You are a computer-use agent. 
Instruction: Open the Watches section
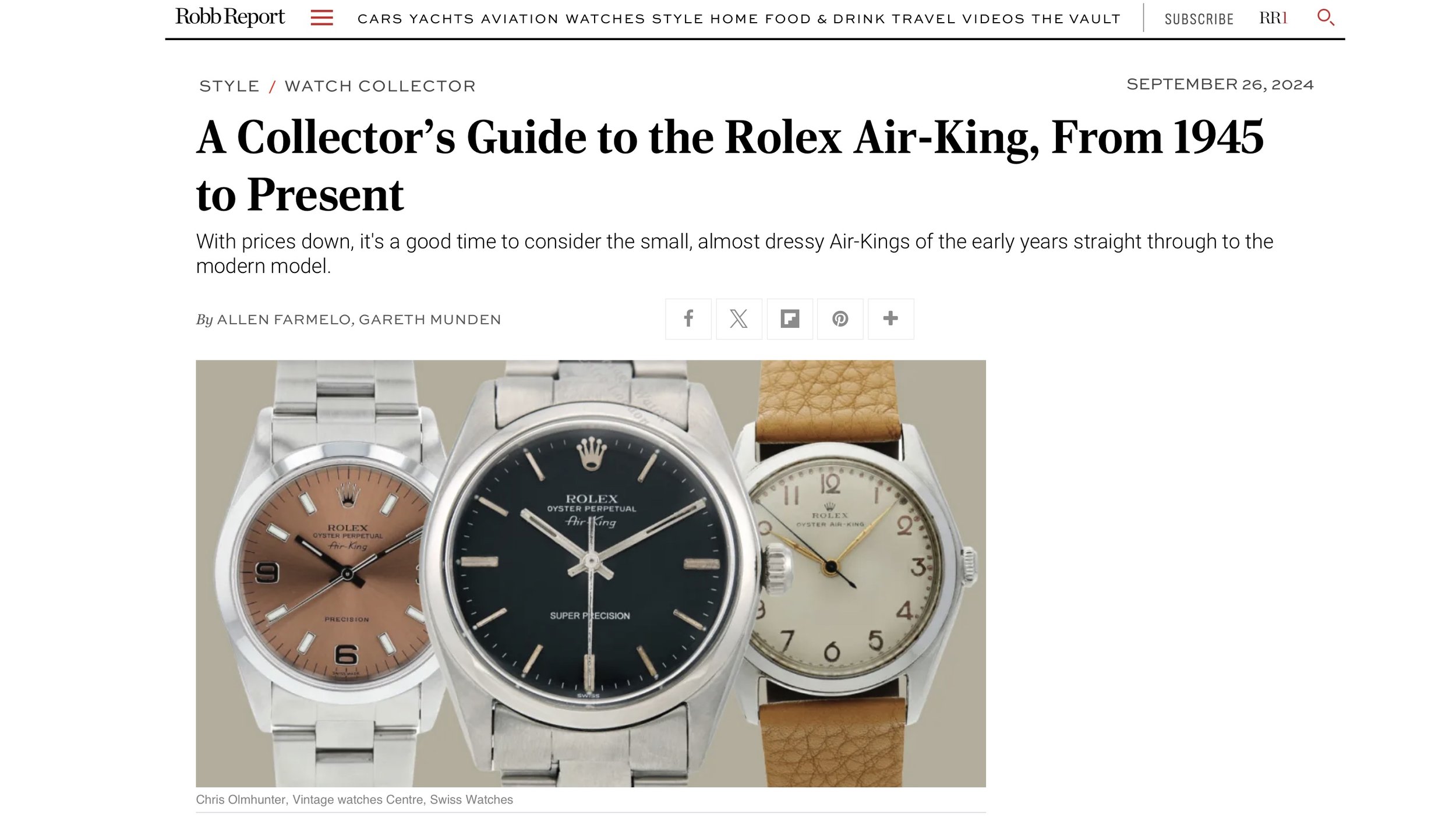click(605, 19)
